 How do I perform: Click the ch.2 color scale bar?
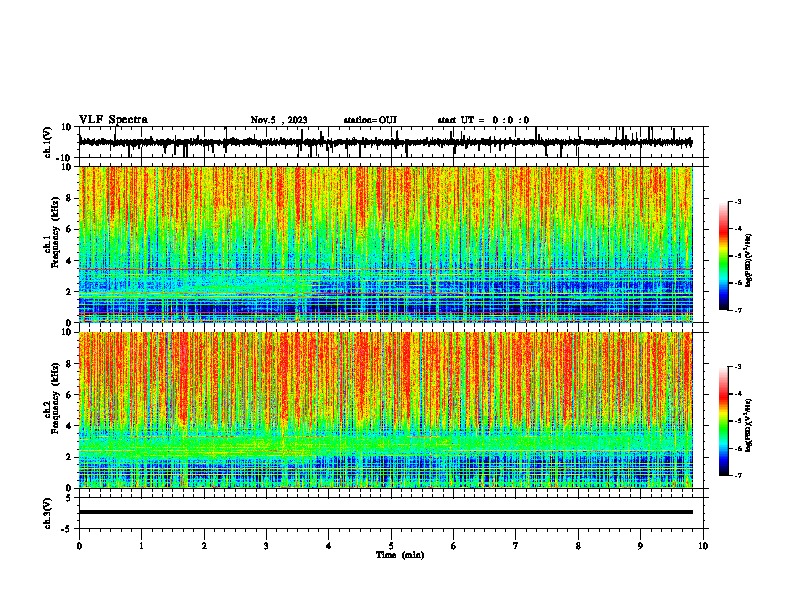coord(724,421)
